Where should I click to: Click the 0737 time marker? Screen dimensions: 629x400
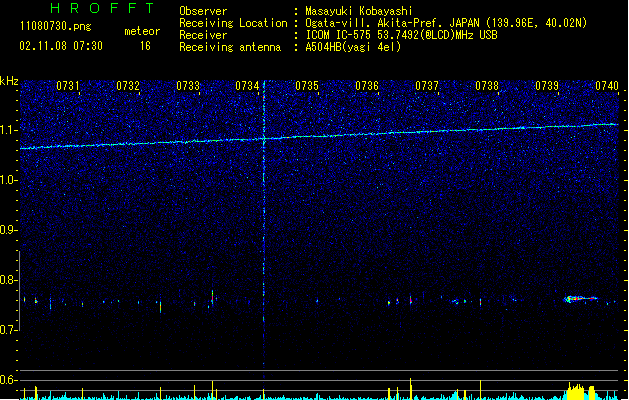point(427,86)
